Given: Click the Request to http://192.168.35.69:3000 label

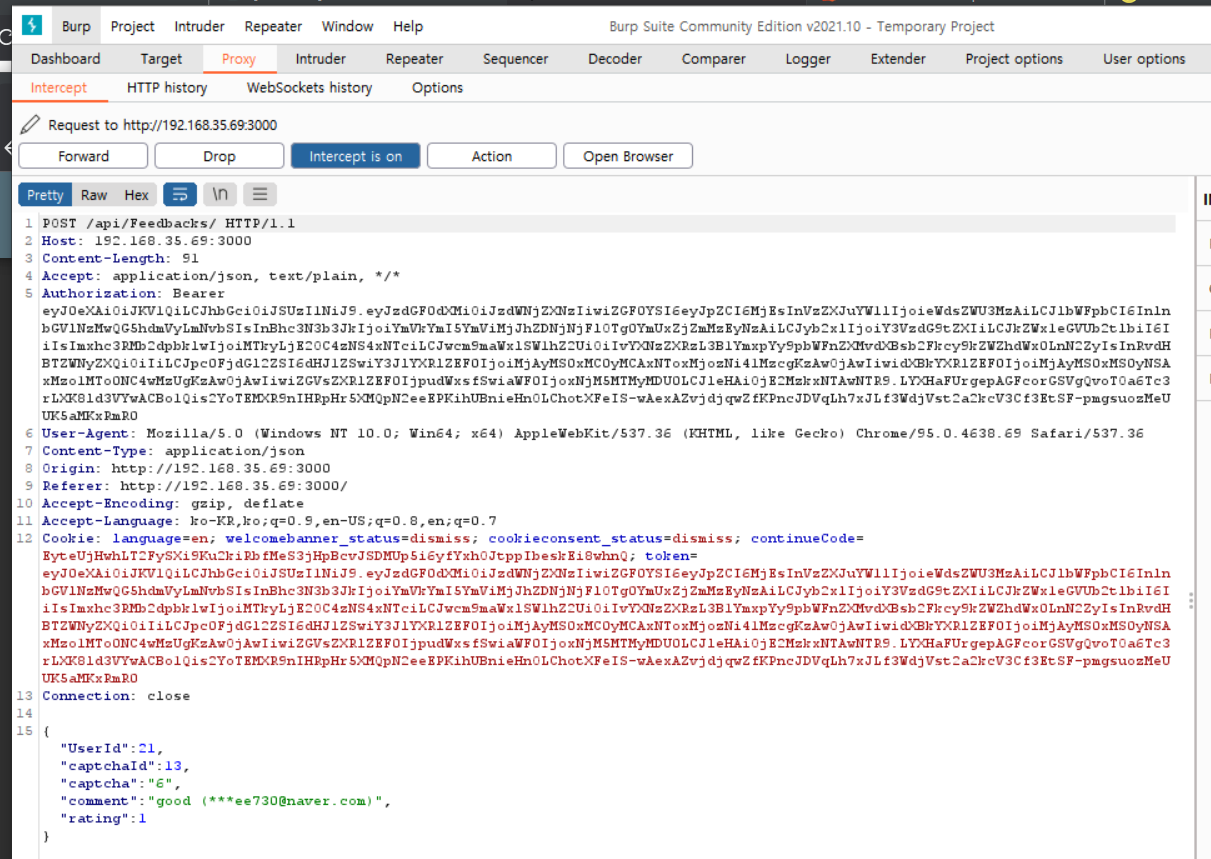Looking at the screenshot, I should click(163, 125).
